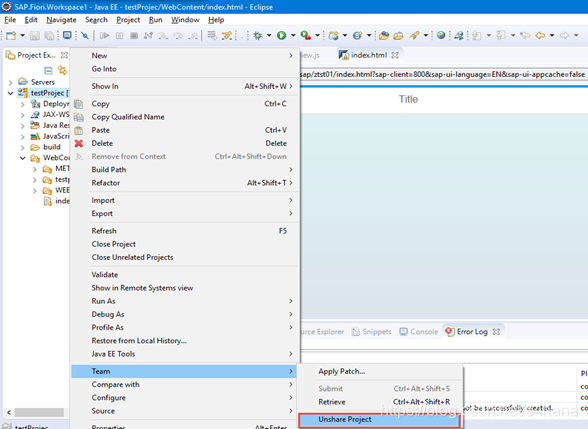This screenshot has height=429, width=588.
Task: Collapse the testProjec project node
Action: [10, 93]
